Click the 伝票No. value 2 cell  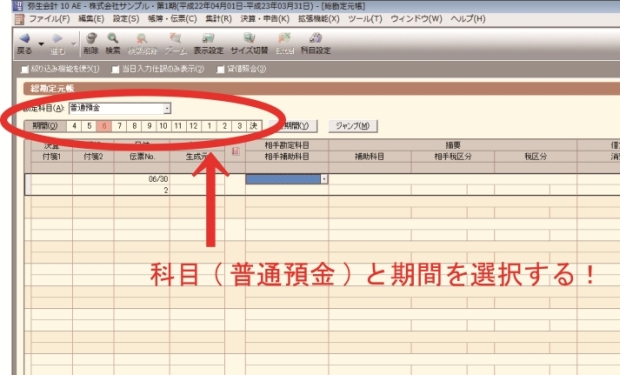142,190
